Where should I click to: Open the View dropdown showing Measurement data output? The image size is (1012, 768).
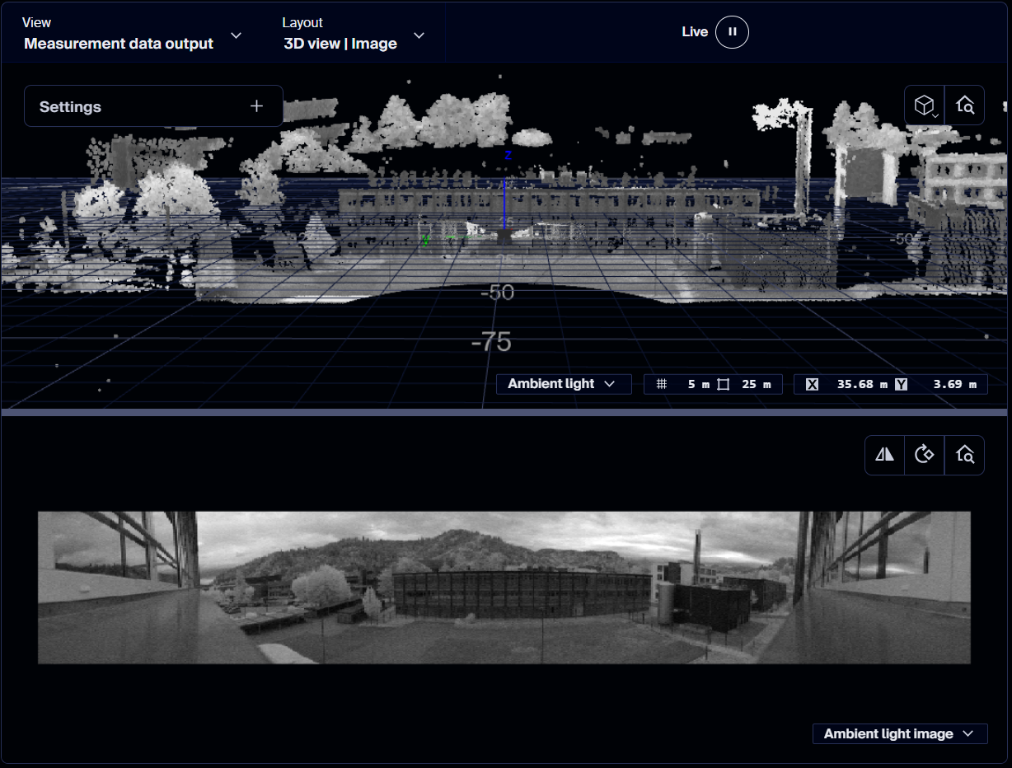tap(131, 34)
